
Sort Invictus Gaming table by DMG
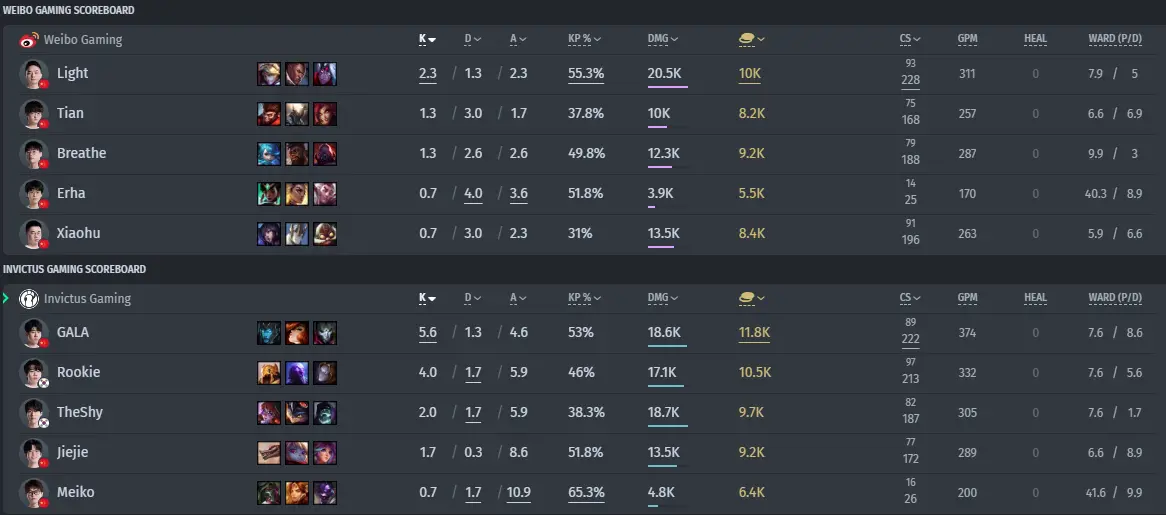(x=663, y=298)
